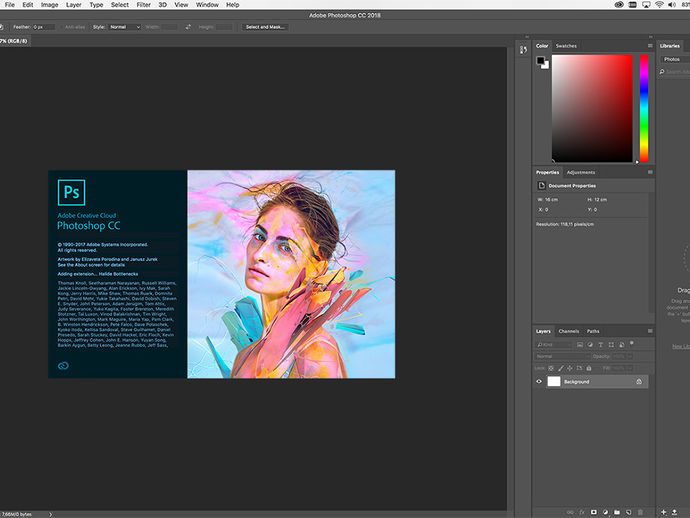Click the Document Properties page icon

click(542, 186)
